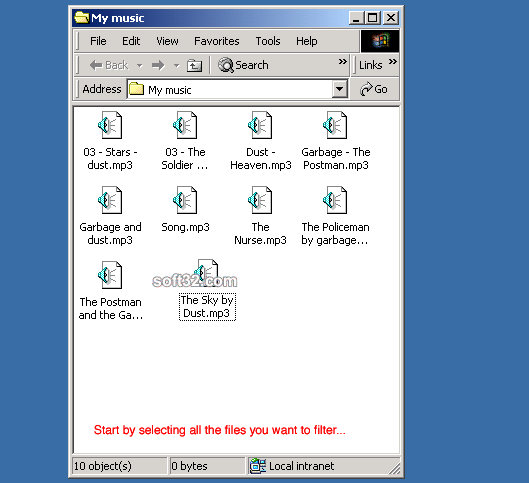The width and height of the screenshot is (529, 483).
Task: Click the Go button
Action: point(374,89)
